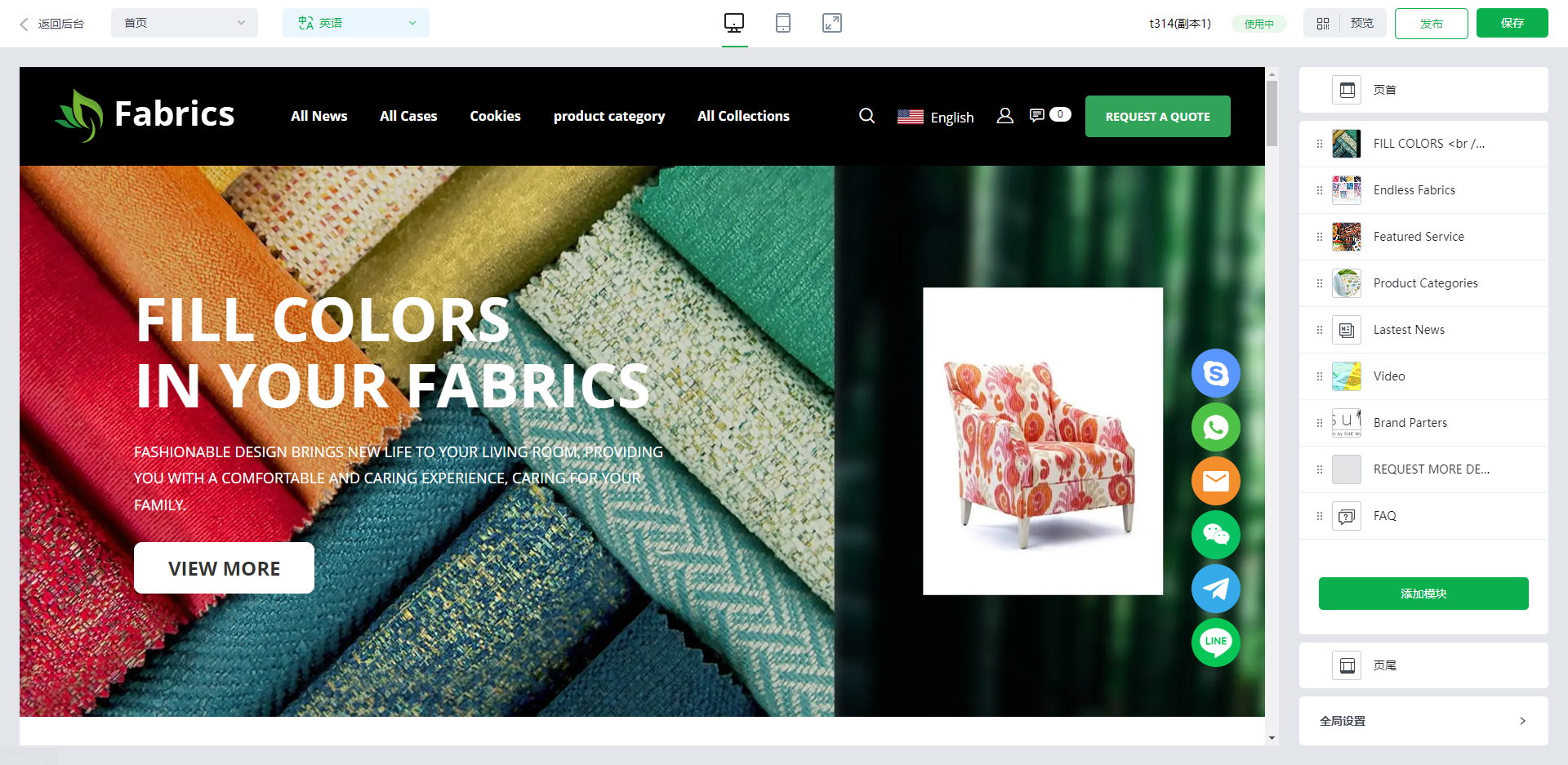Click the WhatsApp floating contact icon
Screen dimensions: 1568x765
pyautogui.click(x=1216, y=427)
